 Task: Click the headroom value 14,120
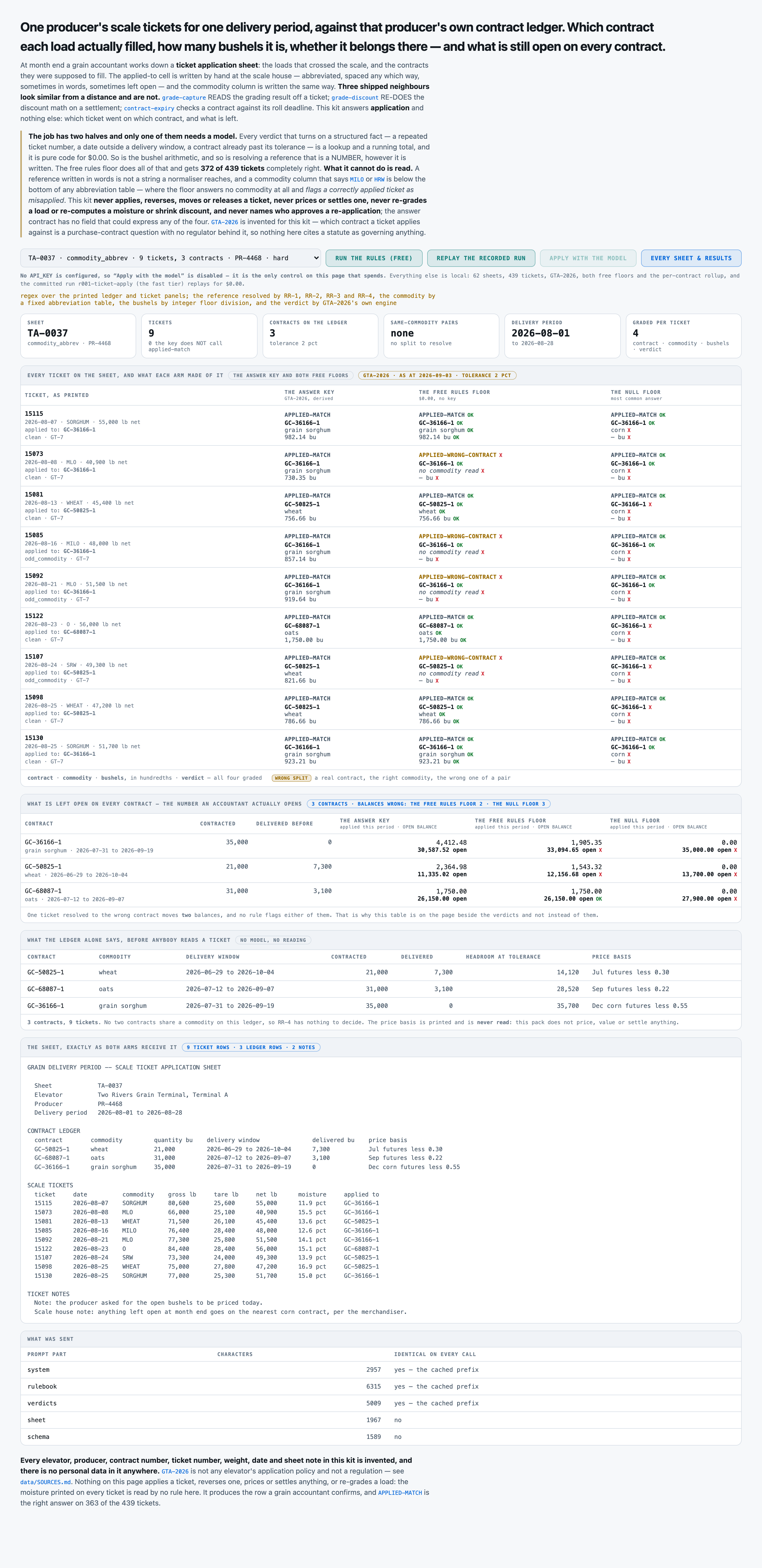(x=567, y=973)
